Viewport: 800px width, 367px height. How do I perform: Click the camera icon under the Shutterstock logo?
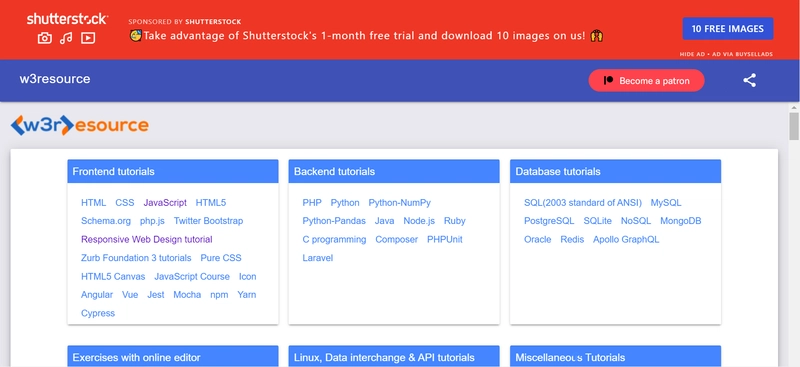[45, 38]
